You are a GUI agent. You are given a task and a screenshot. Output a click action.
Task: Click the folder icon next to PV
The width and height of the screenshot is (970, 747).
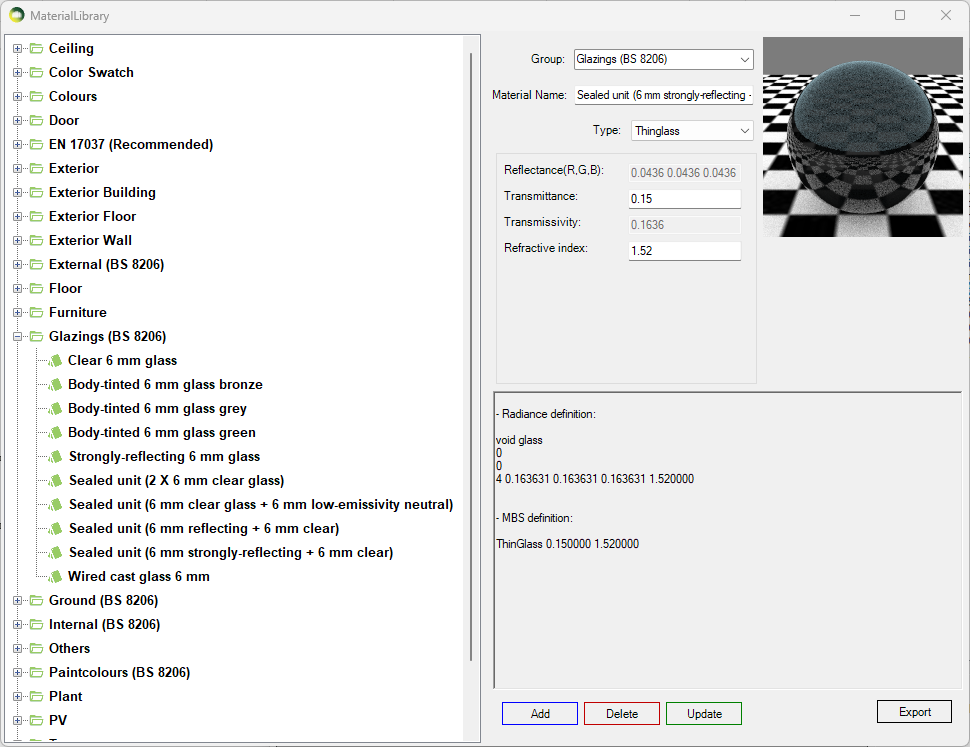pyautogui.click(x=37, y=721)
